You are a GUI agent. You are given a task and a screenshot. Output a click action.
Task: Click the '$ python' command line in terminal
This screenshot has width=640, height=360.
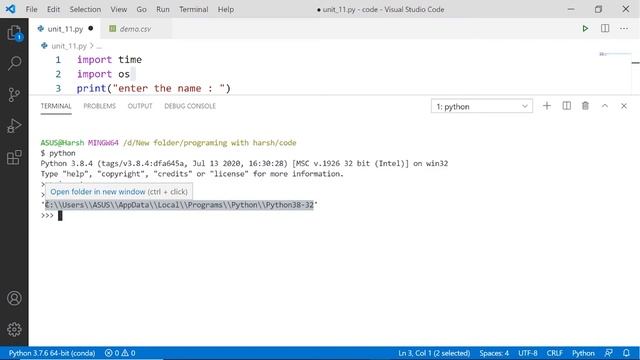pos(58,153)
